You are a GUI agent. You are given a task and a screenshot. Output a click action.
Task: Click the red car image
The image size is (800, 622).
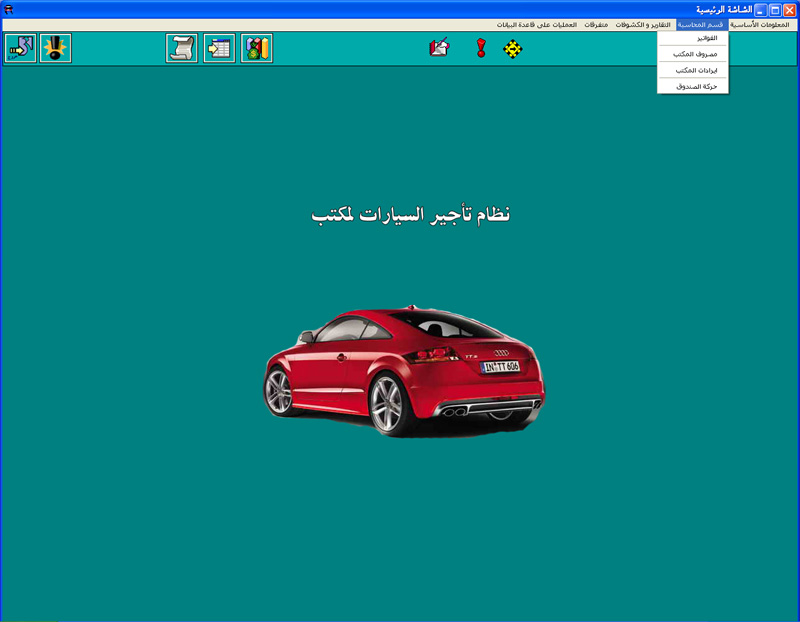click(404, 370)
